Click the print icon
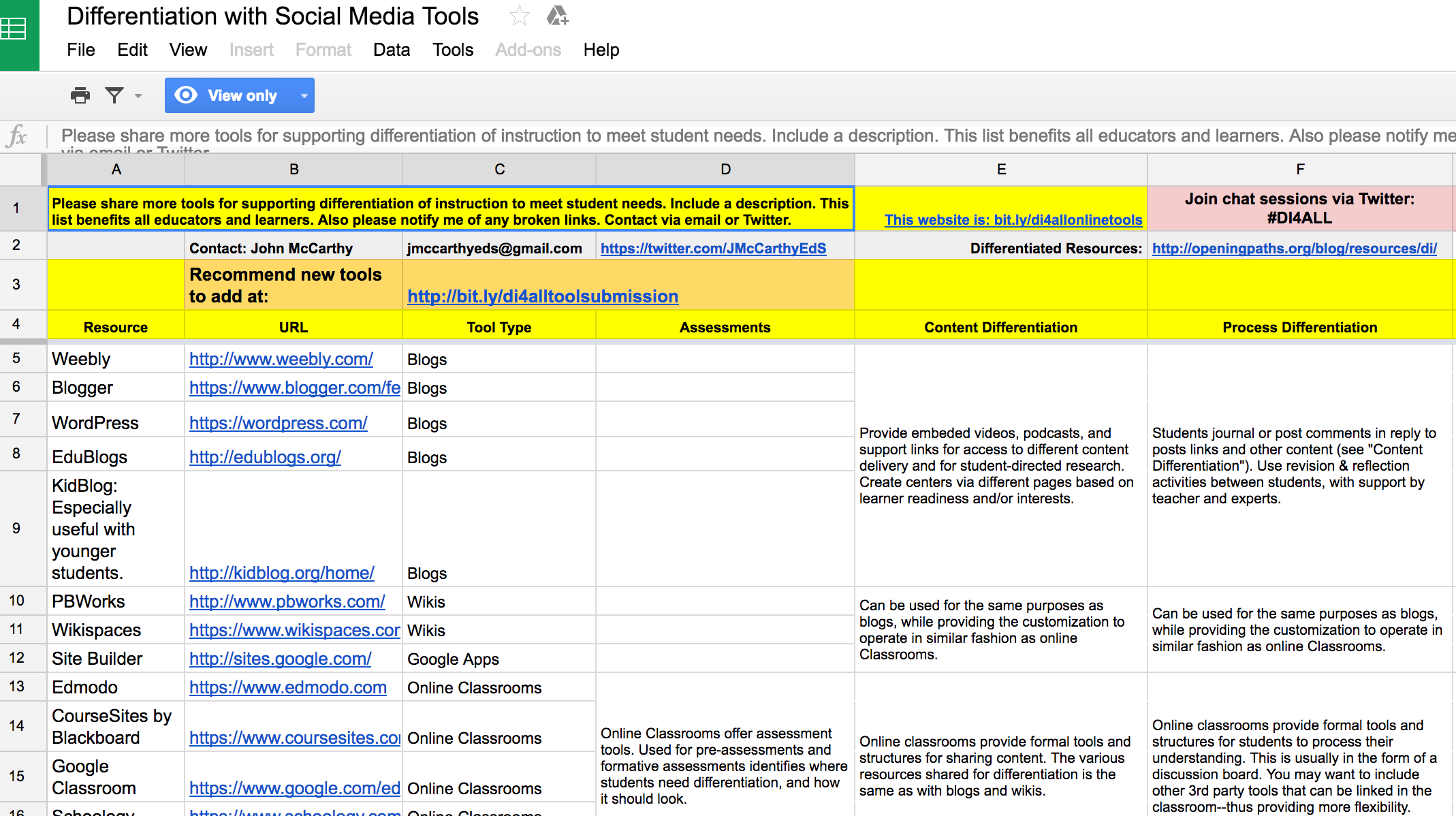This screenshot has width=1456, height=816. [x=80, y=95]
